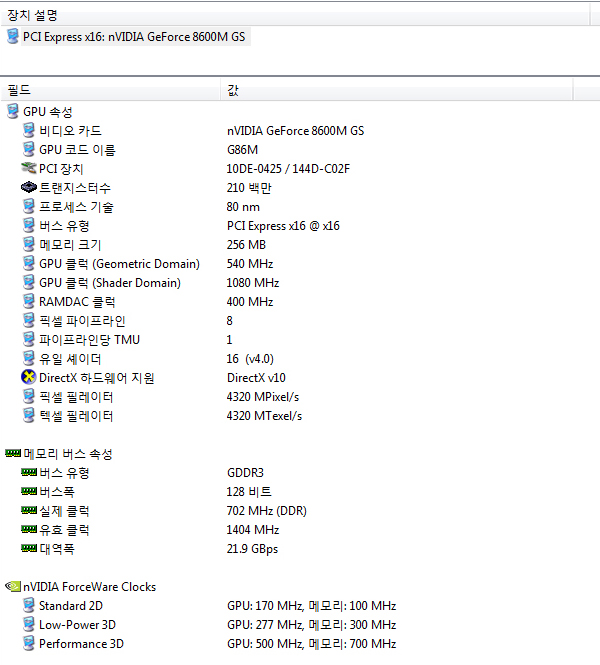Click the 실제 클럭 RAM icon

[29, 510]
